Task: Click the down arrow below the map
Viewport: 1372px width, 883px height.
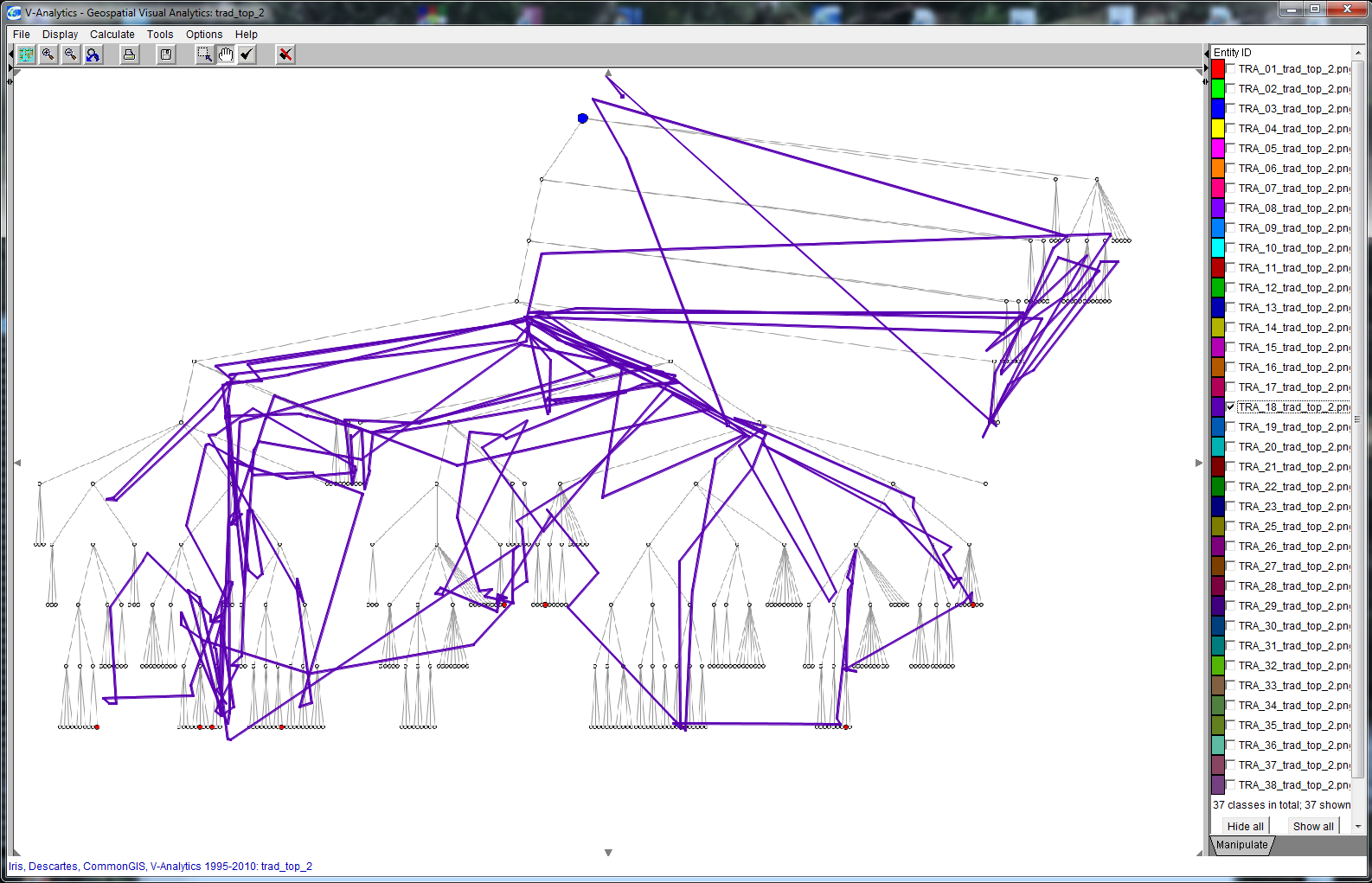Action: pyautogui.click(x=608, y=853)
